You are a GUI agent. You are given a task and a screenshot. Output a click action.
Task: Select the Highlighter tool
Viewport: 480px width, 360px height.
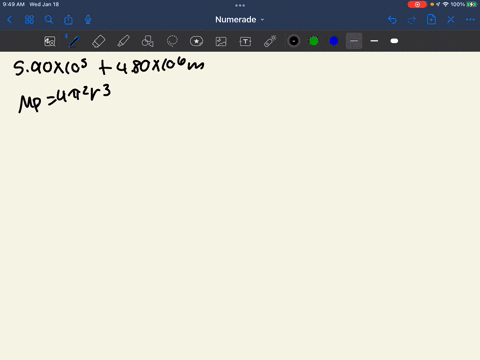pyautogui.click(x=123, y=41)
